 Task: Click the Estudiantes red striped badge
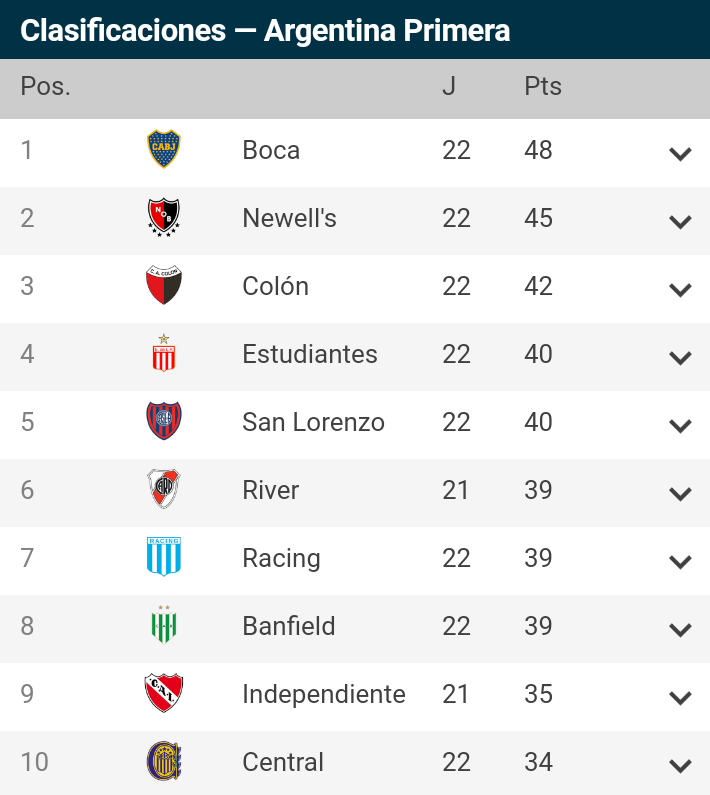pos(163,353)
